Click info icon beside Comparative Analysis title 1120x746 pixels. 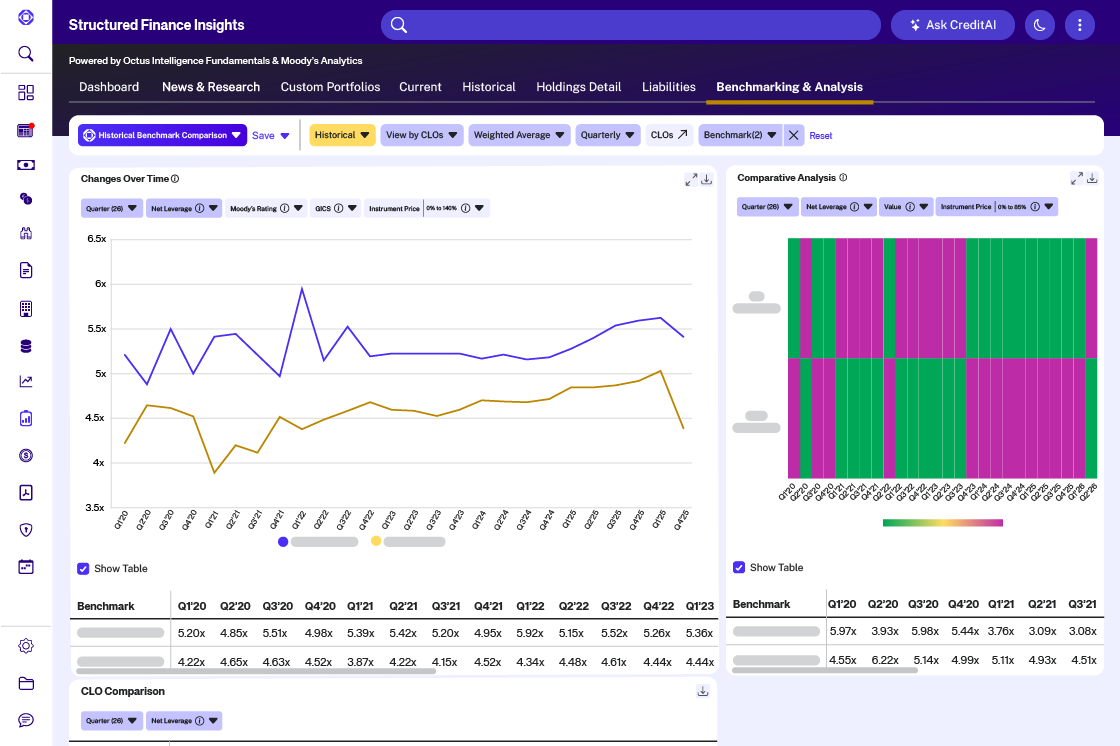[843, 177]
